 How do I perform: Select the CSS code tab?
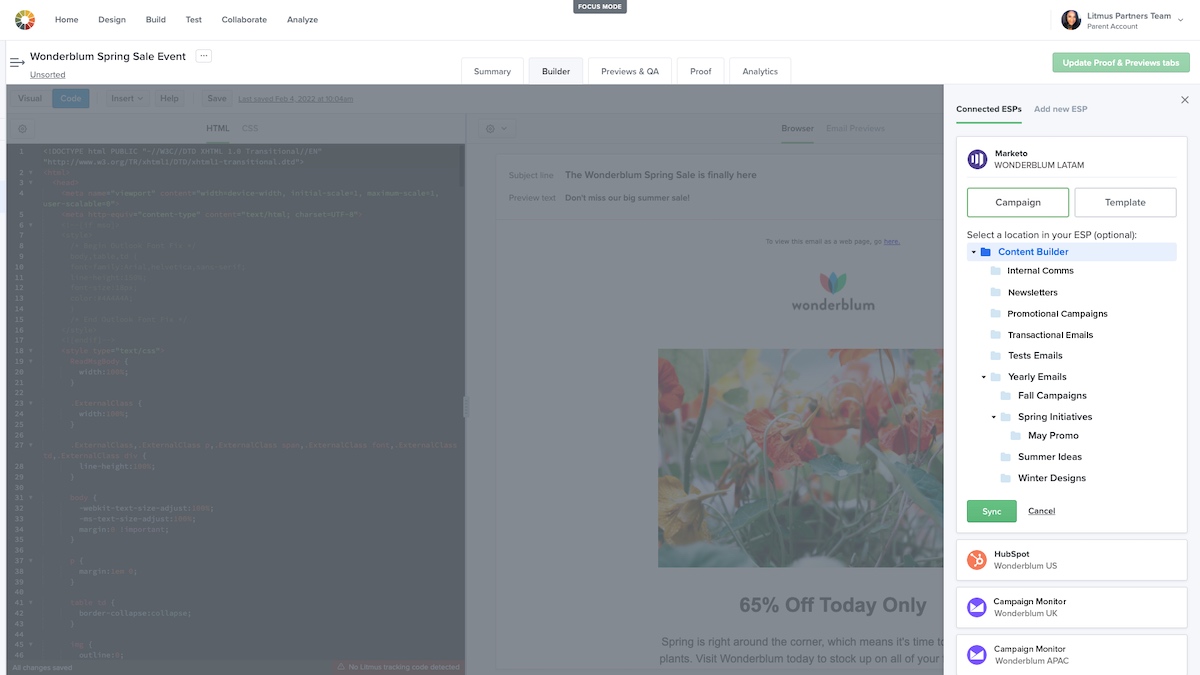click(250, 128)
